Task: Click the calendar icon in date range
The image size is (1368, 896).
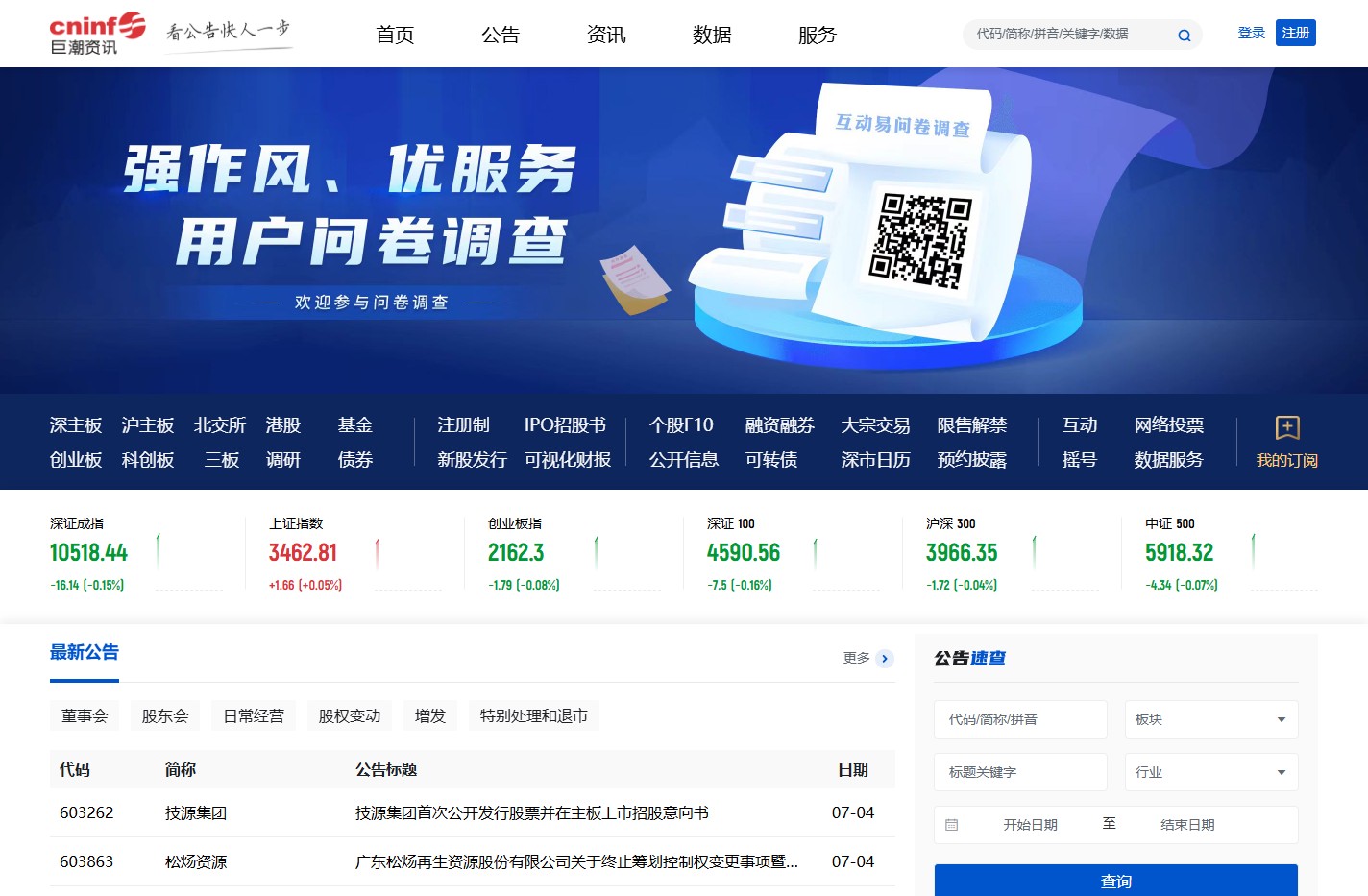Action: pos(951,825)
